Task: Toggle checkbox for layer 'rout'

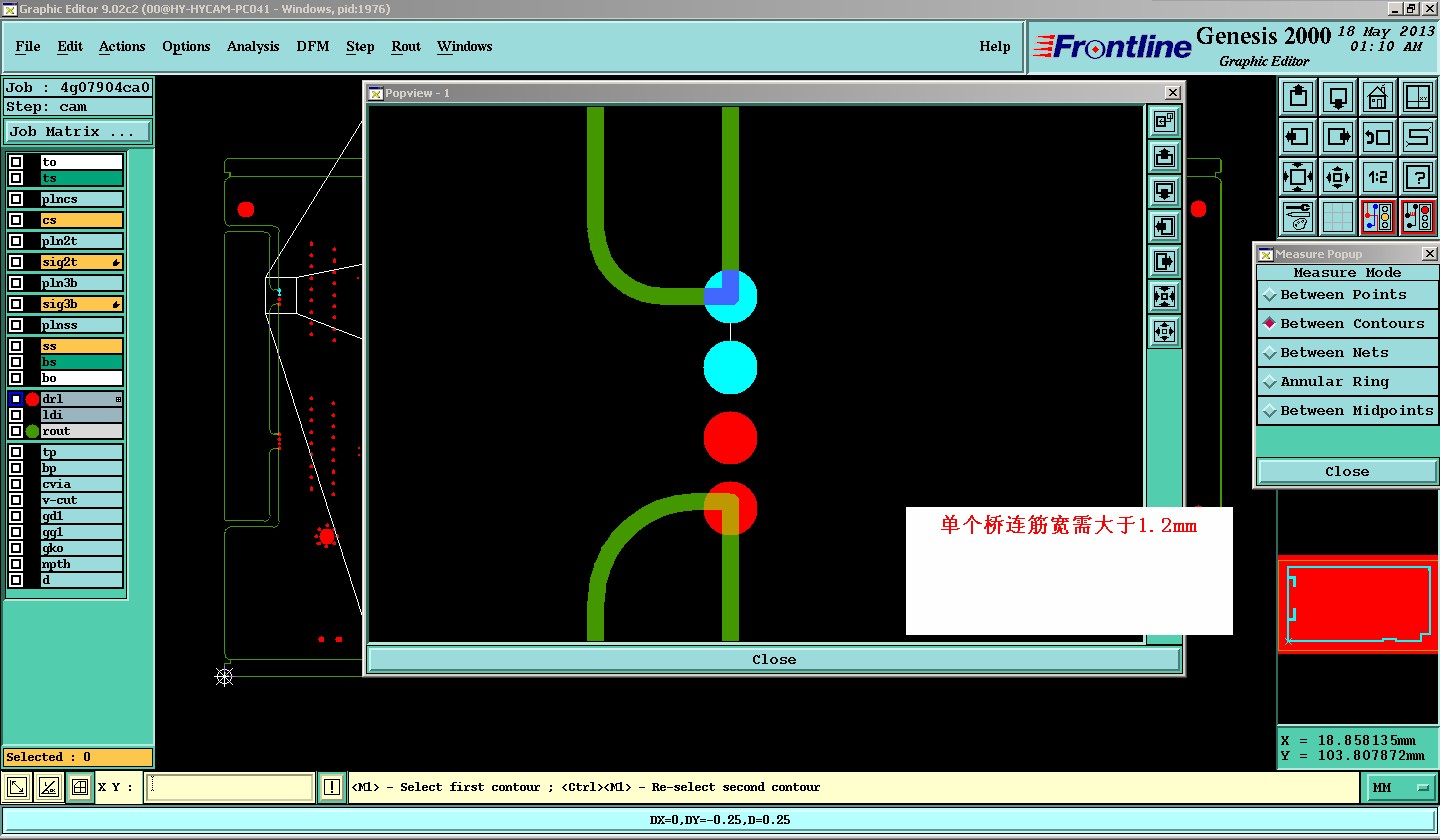Action: tap(16, 431)
